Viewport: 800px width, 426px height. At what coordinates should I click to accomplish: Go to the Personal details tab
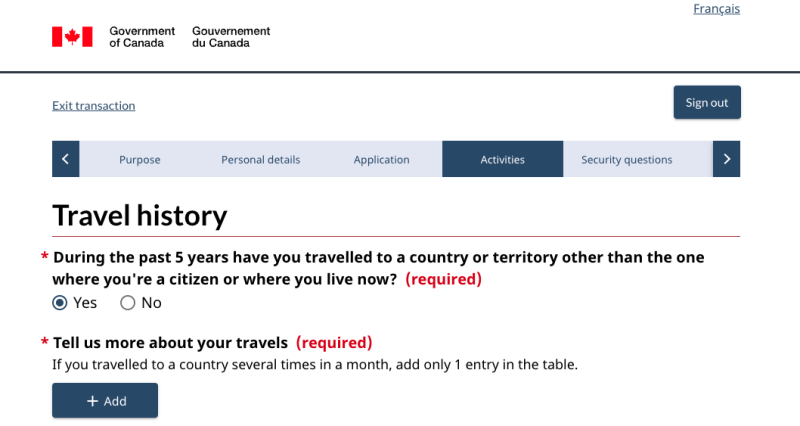(261, 160)
